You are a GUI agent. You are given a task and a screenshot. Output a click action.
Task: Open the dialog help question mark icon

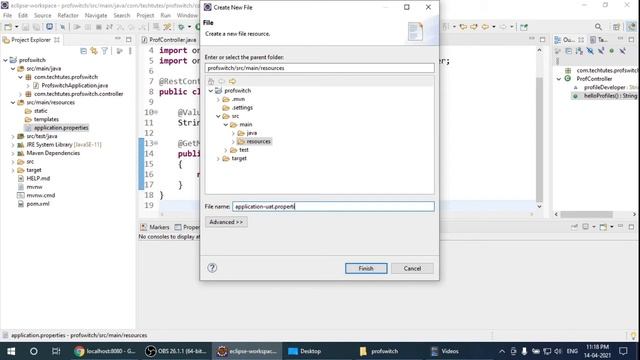(x=212, y=268)
